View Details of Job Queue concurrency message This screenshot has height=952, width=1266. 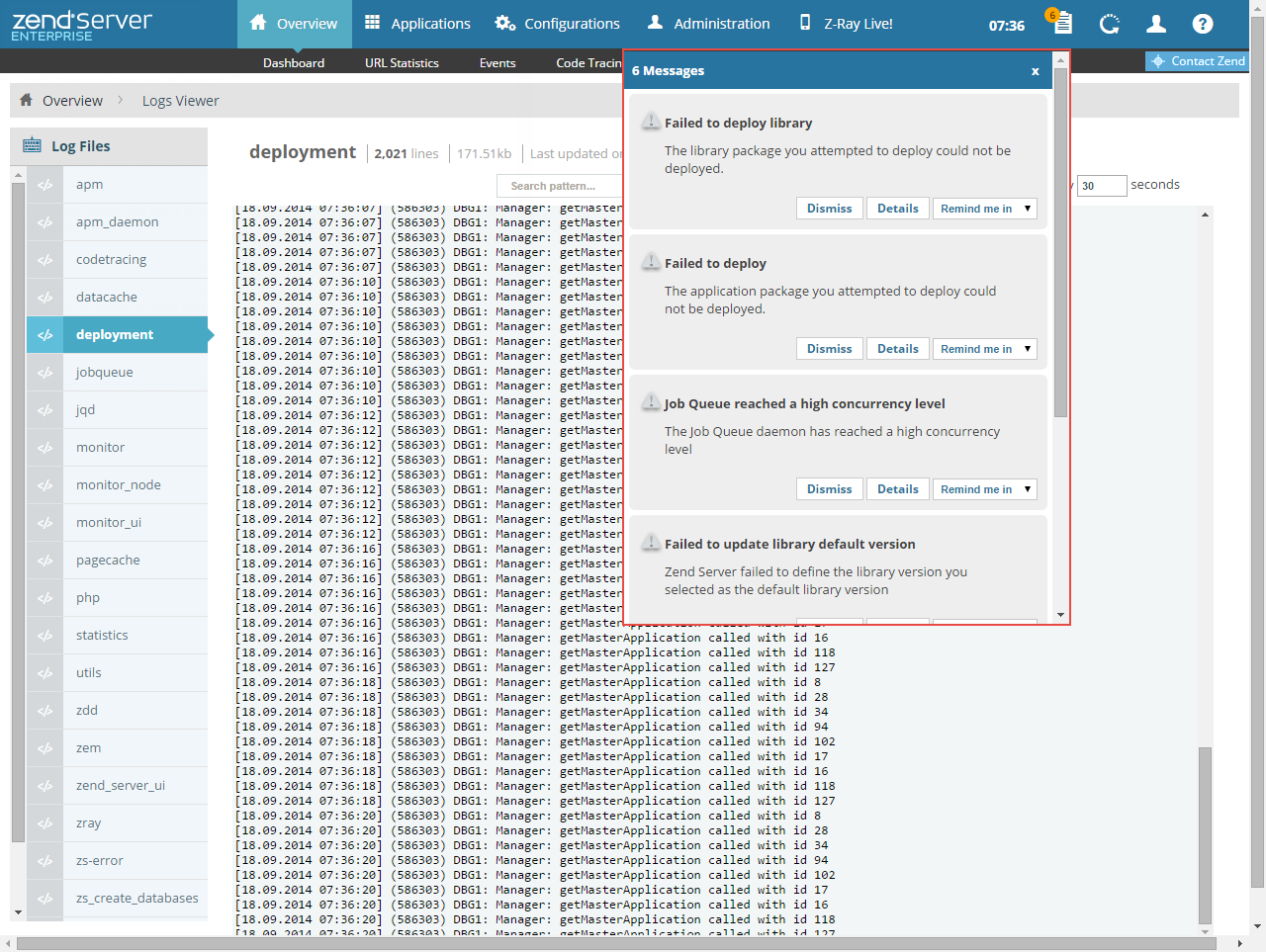tap(897, 489)
